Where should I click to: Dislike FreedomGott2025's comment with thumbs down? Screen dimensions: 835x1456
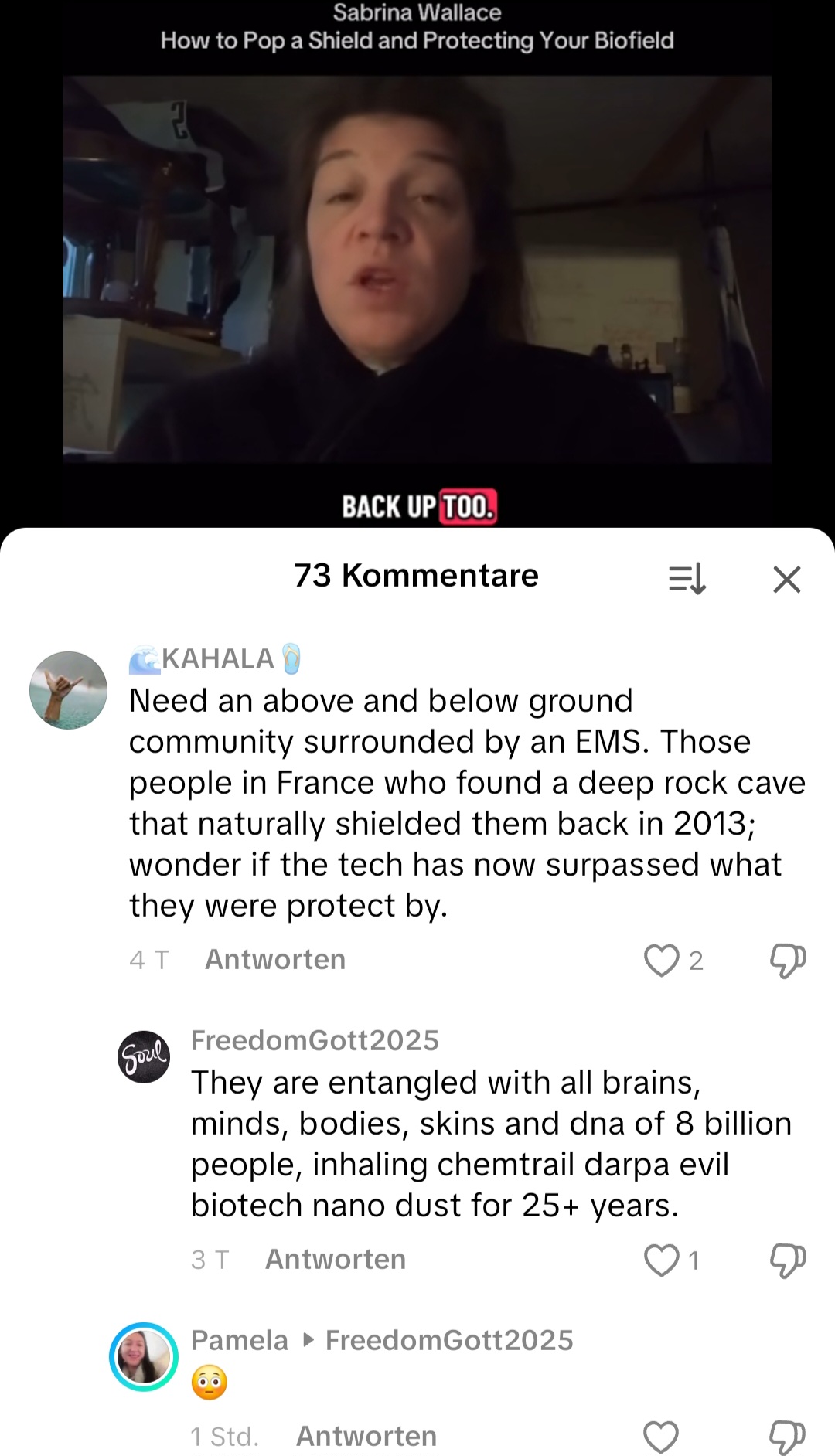click(788, 1260)
